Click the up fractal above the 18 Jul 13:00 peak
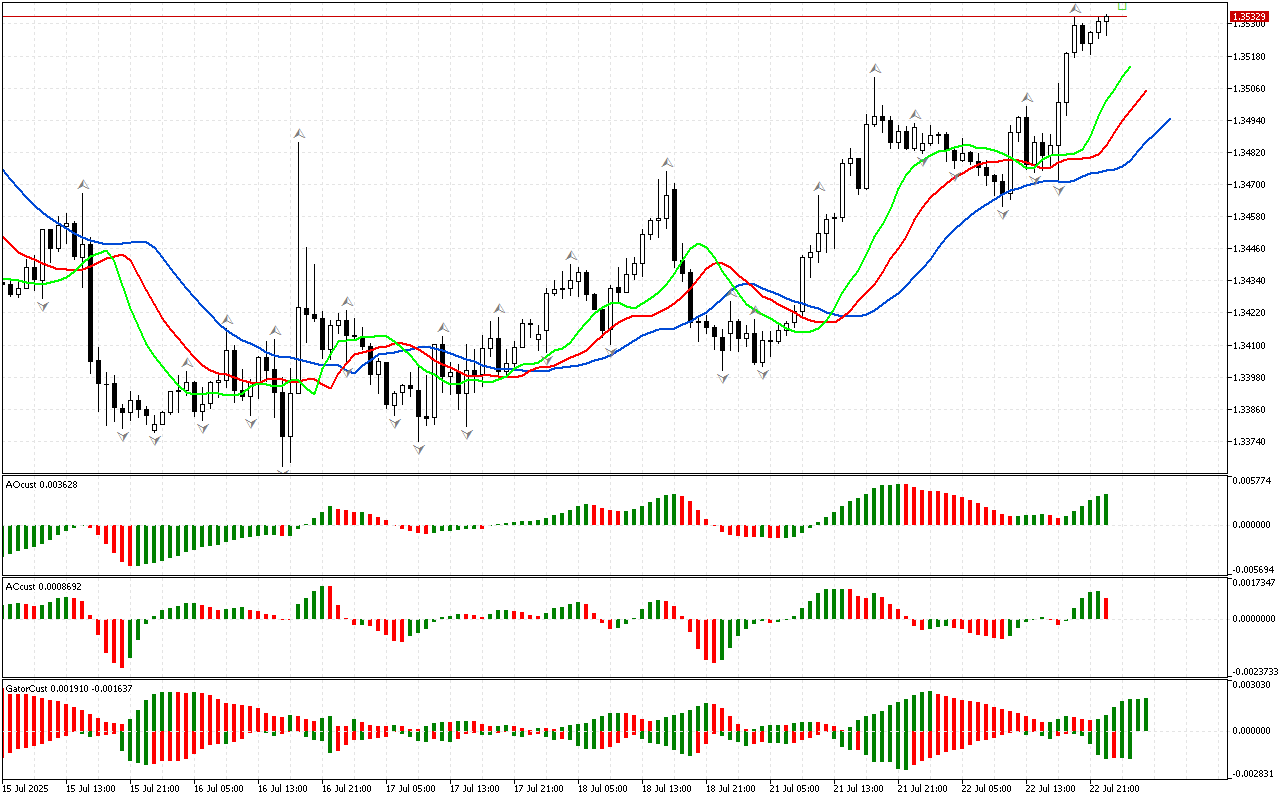The image size is (1280, 800). coord(666,161)
